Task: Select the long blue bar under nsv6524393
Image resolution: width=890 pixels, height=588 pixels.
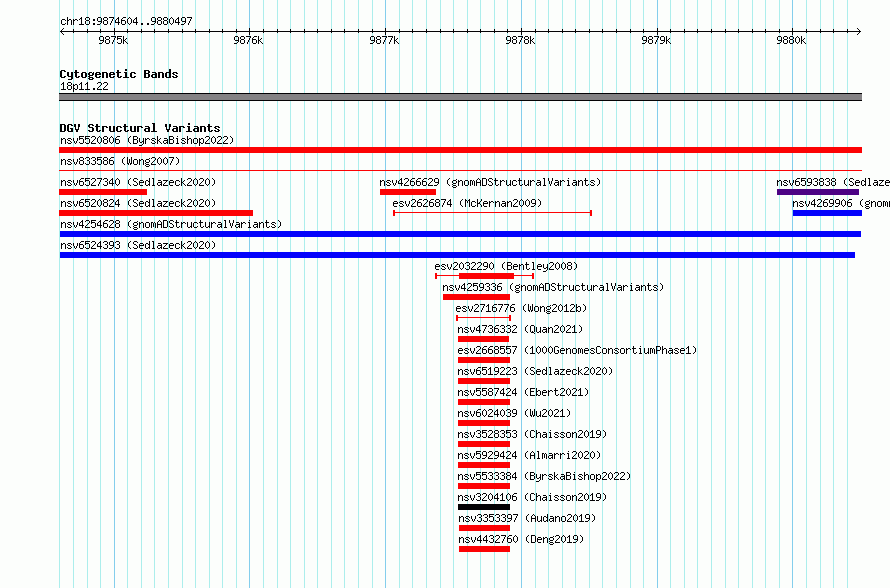Action: (457, 255)
